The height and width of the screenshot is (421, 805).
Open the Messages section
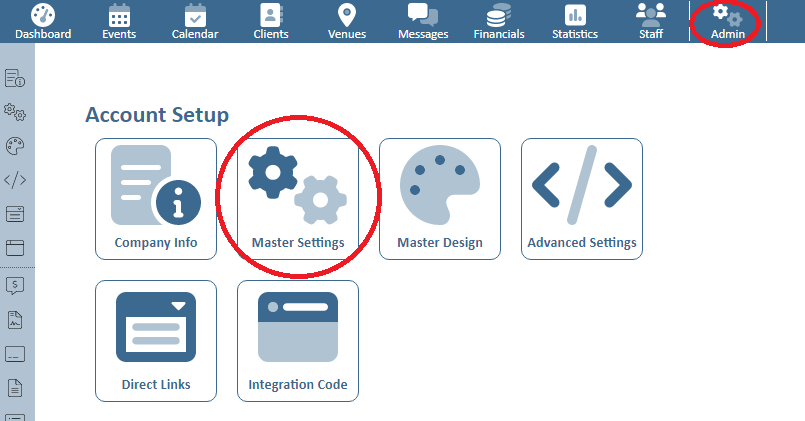(x=423, y=21)
